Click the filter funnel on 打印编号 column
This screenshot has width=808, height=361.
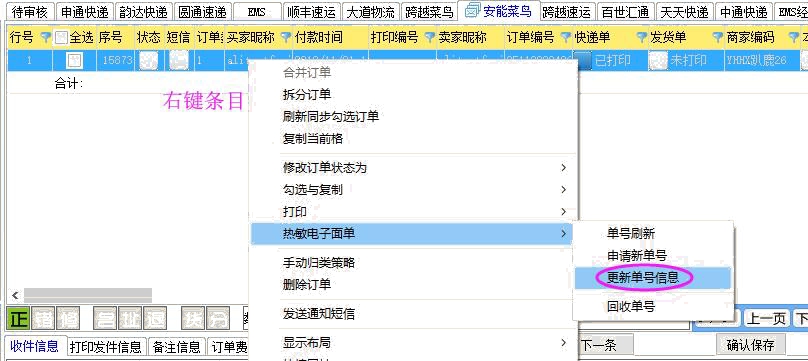click(x=430, y=37)
